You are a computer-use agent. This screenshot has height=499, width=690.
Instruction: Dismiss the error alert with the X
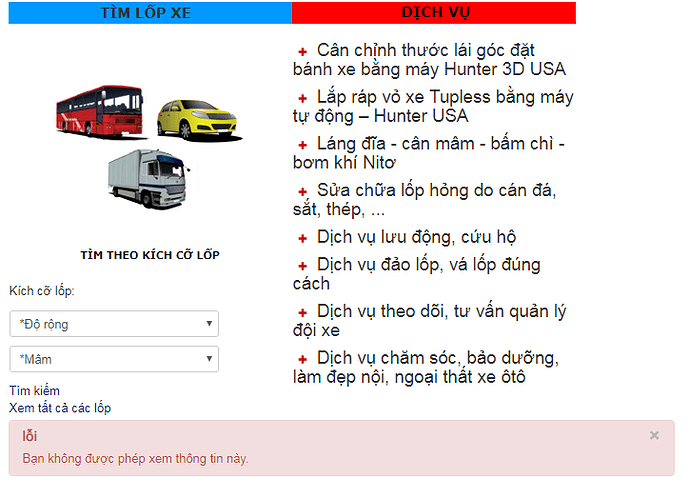(x=654, y=435)
